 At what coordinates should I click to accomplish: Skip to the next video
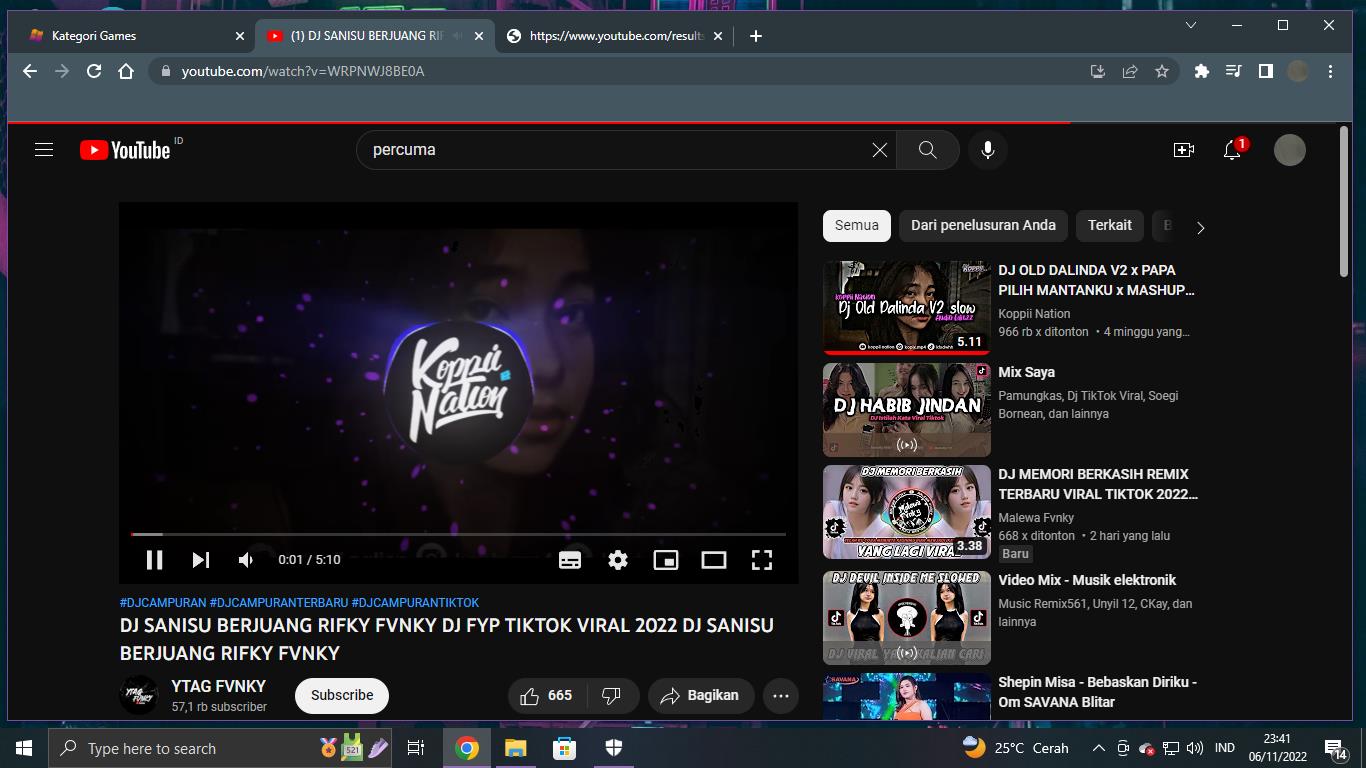[201, 560]
